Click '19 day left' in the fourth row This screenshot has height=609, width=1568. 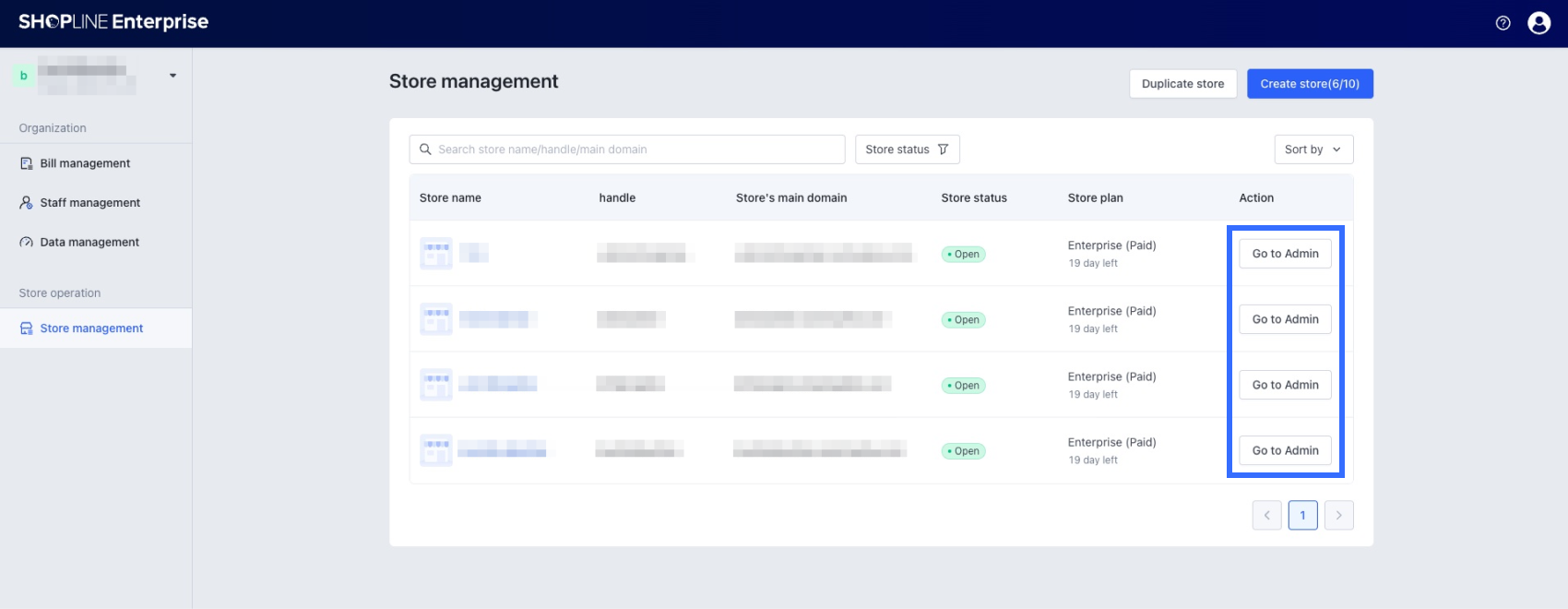(x=1093, y=460)
